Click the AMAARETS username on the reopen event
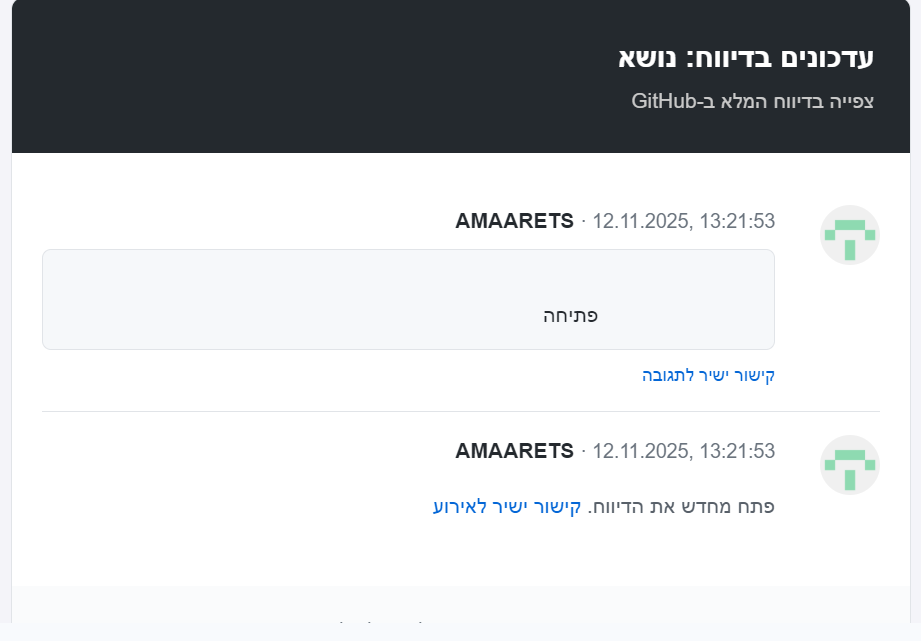The image size is (921, 641). click(x=514, y=451)
